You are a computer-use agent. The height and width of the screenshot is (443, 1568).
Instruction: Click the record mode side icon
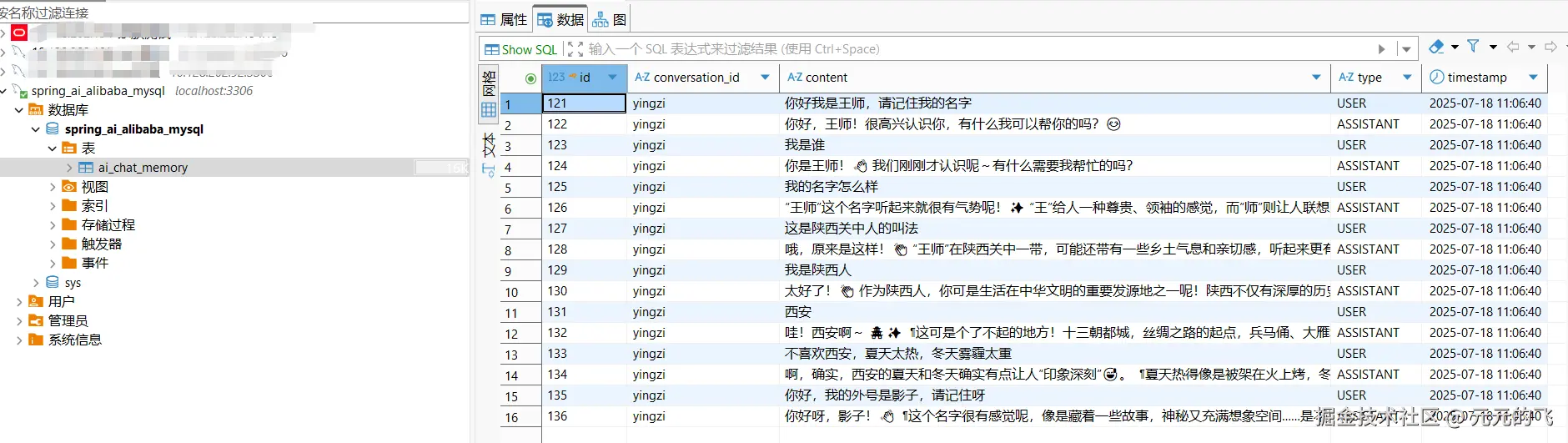click(489, 170)
